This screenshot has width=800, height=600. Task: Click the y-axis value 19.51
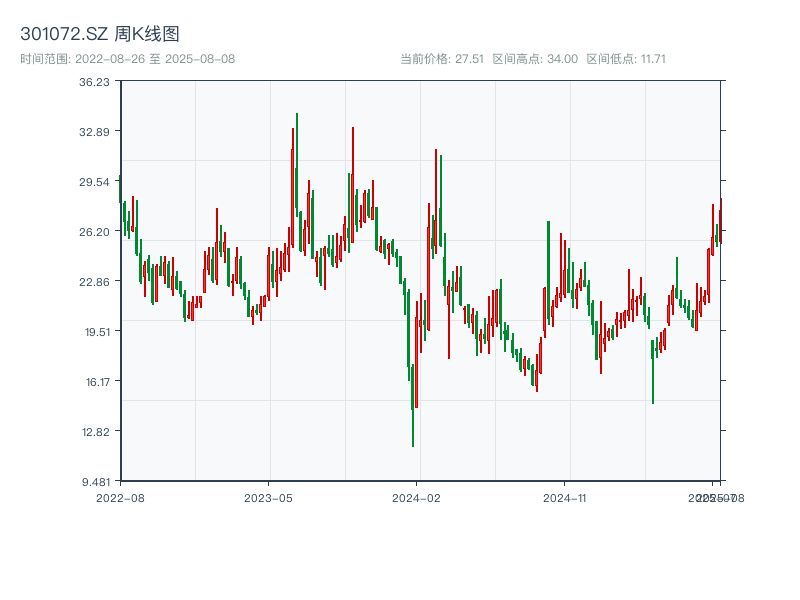[97, 332]
